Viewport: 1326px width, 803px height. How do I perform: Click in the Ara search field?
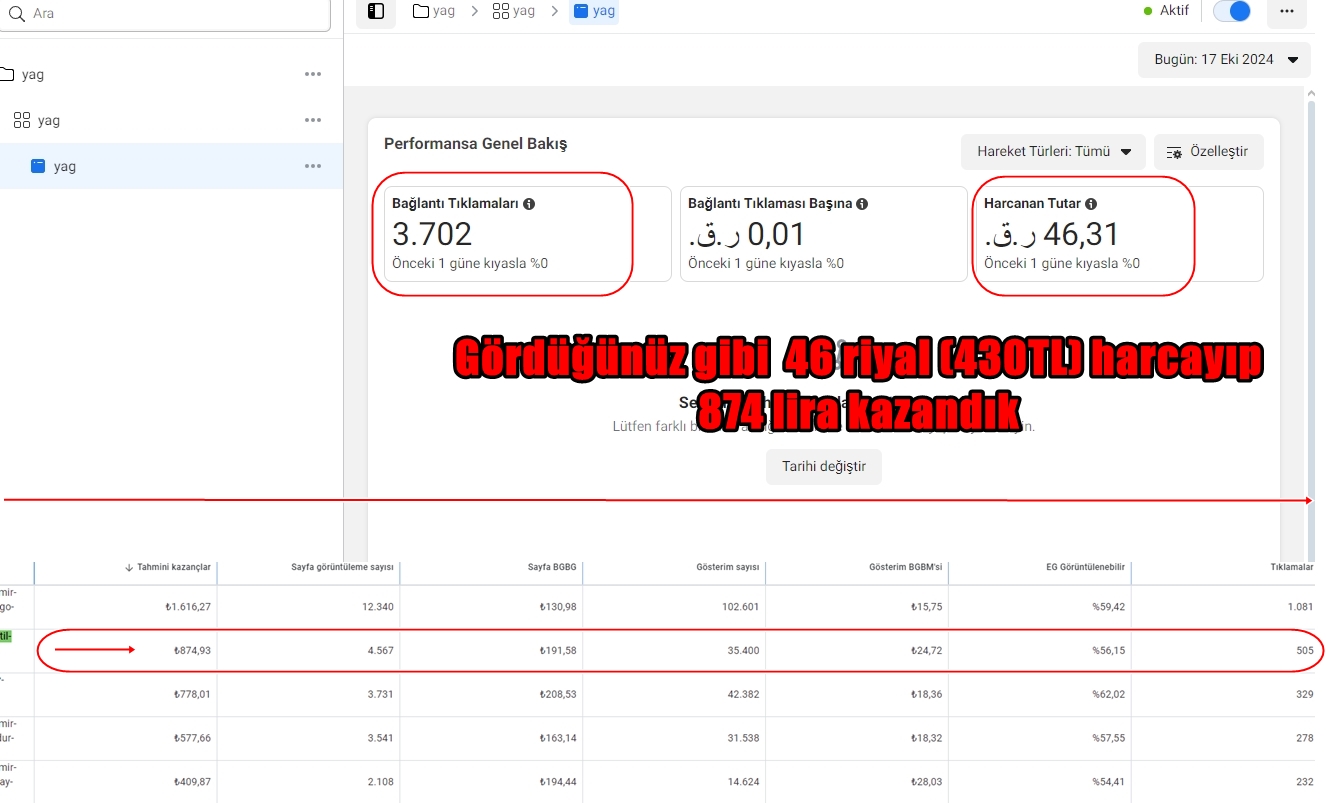[165, 14]
